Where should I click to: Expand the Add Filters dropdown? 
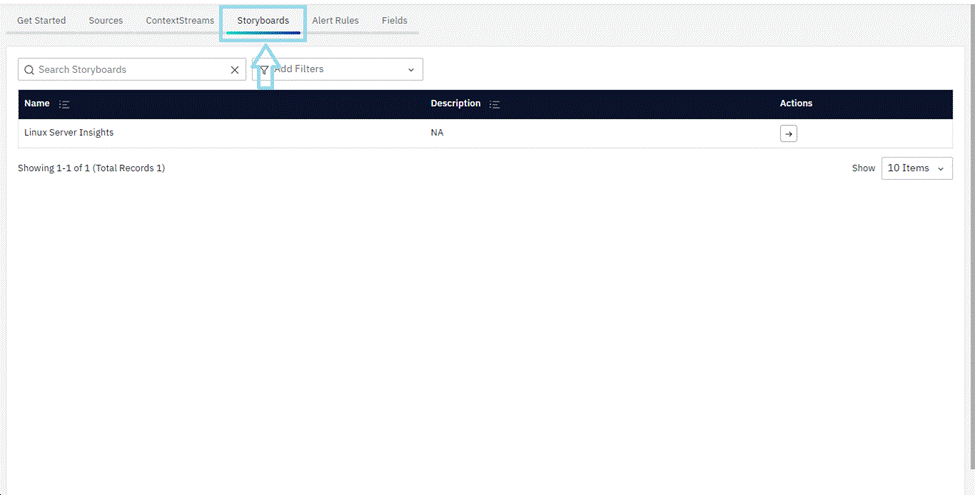[410, 70]
